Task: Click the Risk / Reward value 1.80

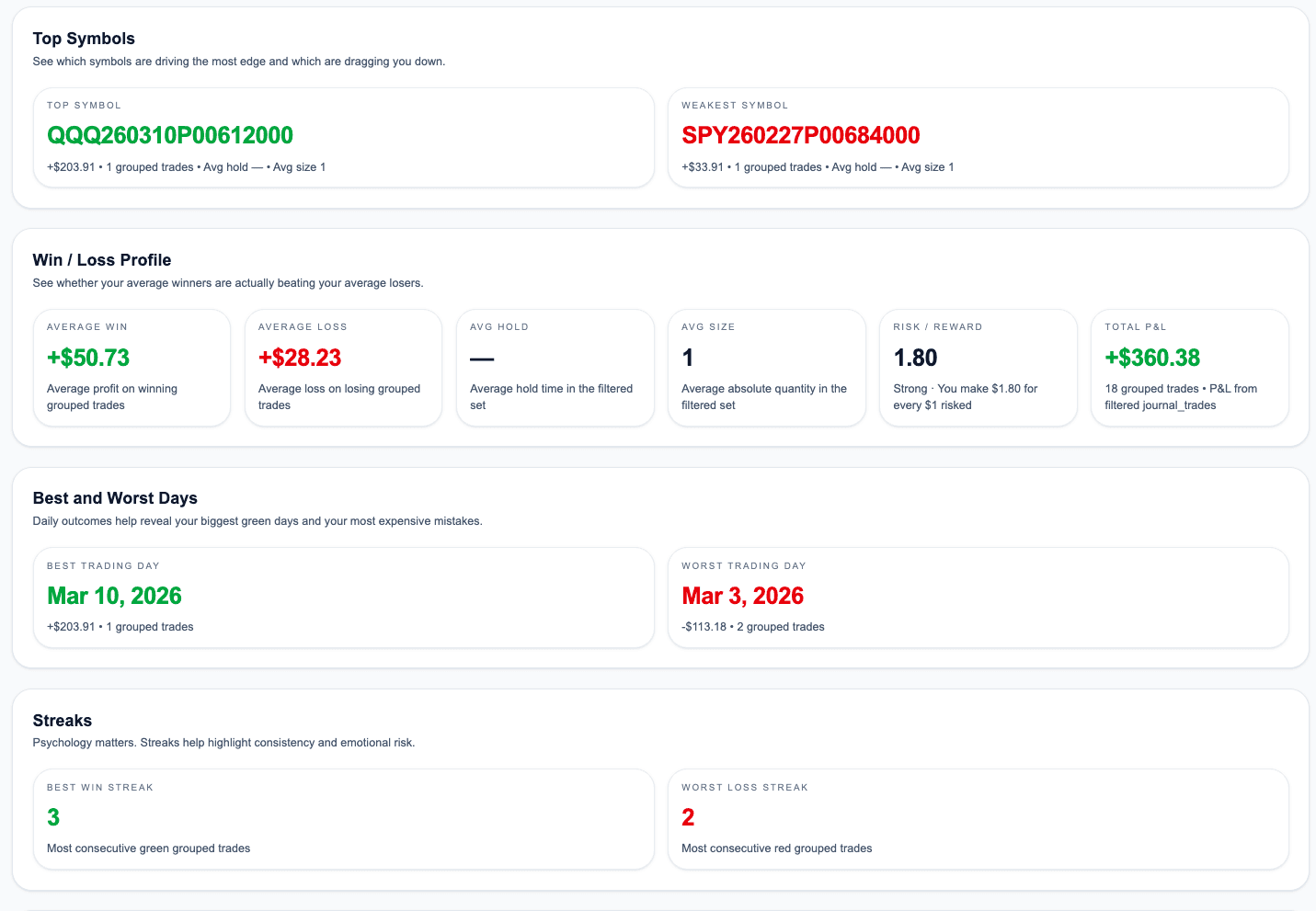Action: click(x=916, y=358)
